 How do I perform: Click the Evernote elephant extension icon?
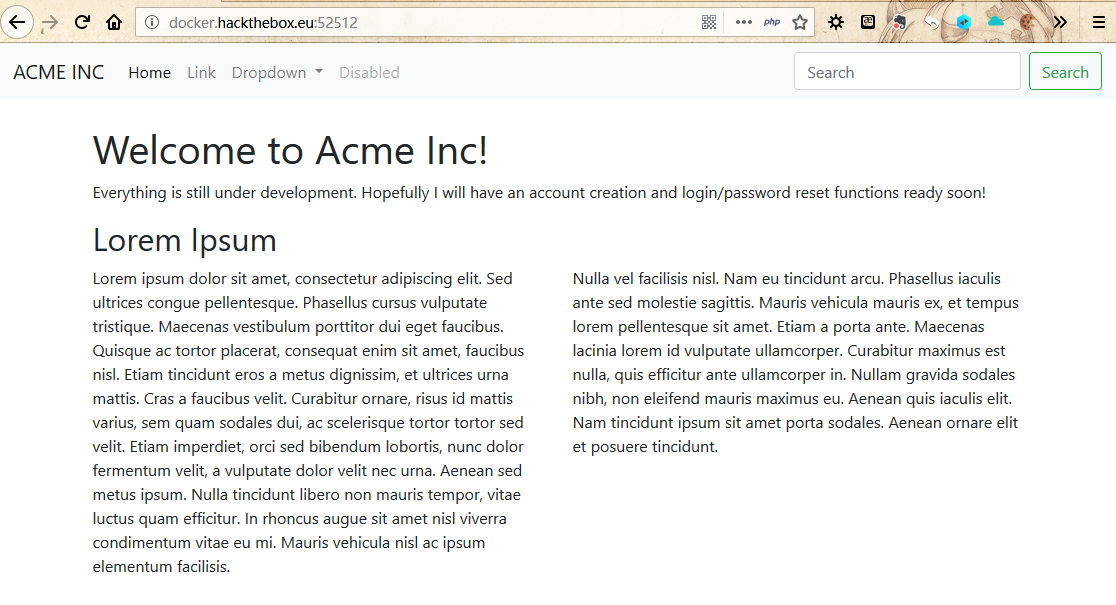tap(900, 22)
